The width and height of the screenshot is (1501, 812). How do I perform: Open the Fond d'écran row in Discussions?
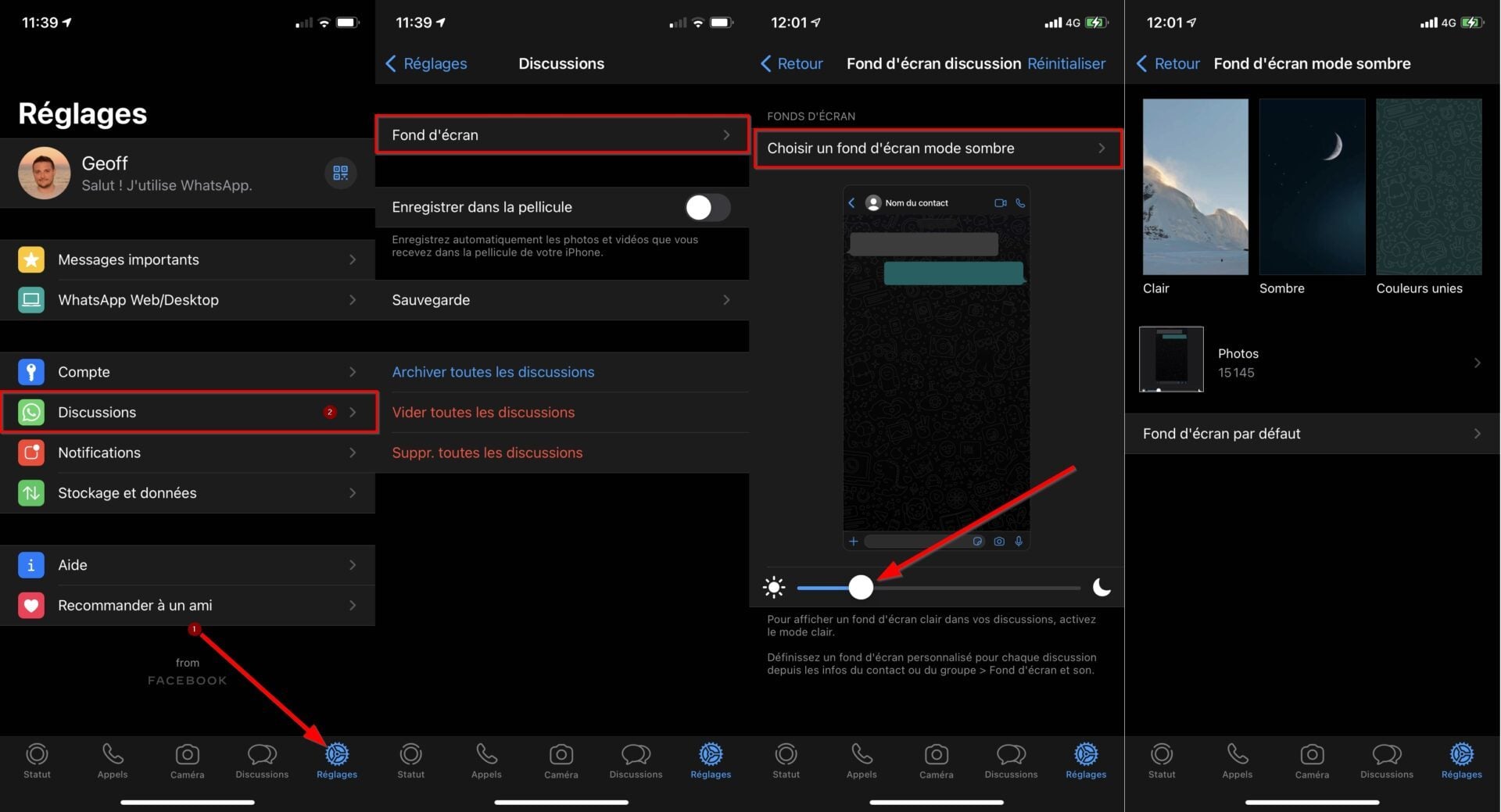coord(561,135)
